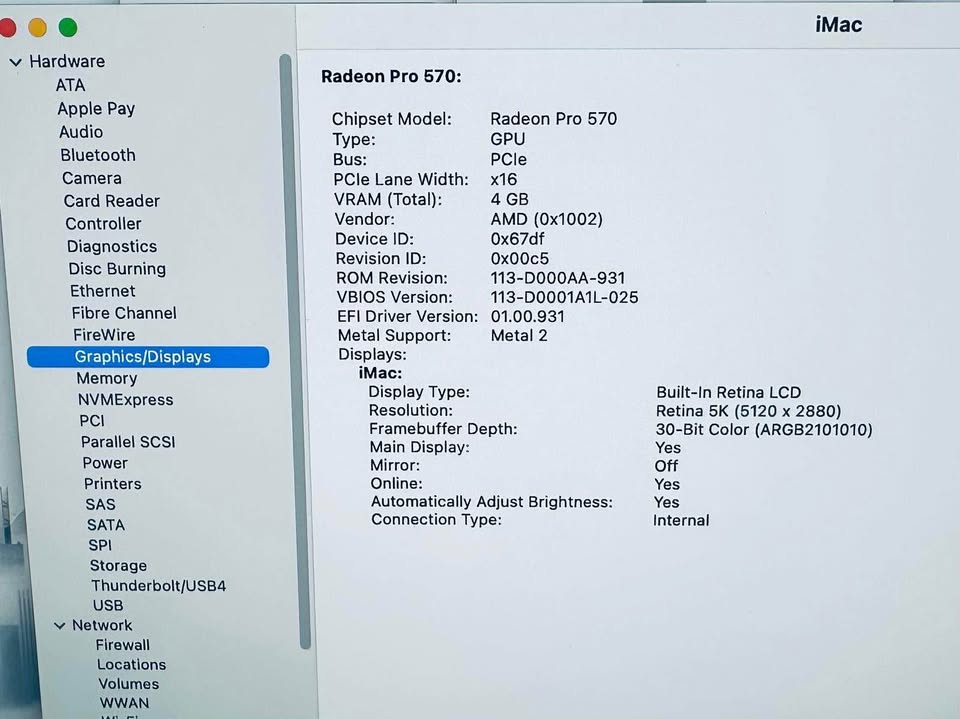The width and height of the screenshot is (960, 719).
Task: Select Firewall under Network
Action: tap(122, 645)
